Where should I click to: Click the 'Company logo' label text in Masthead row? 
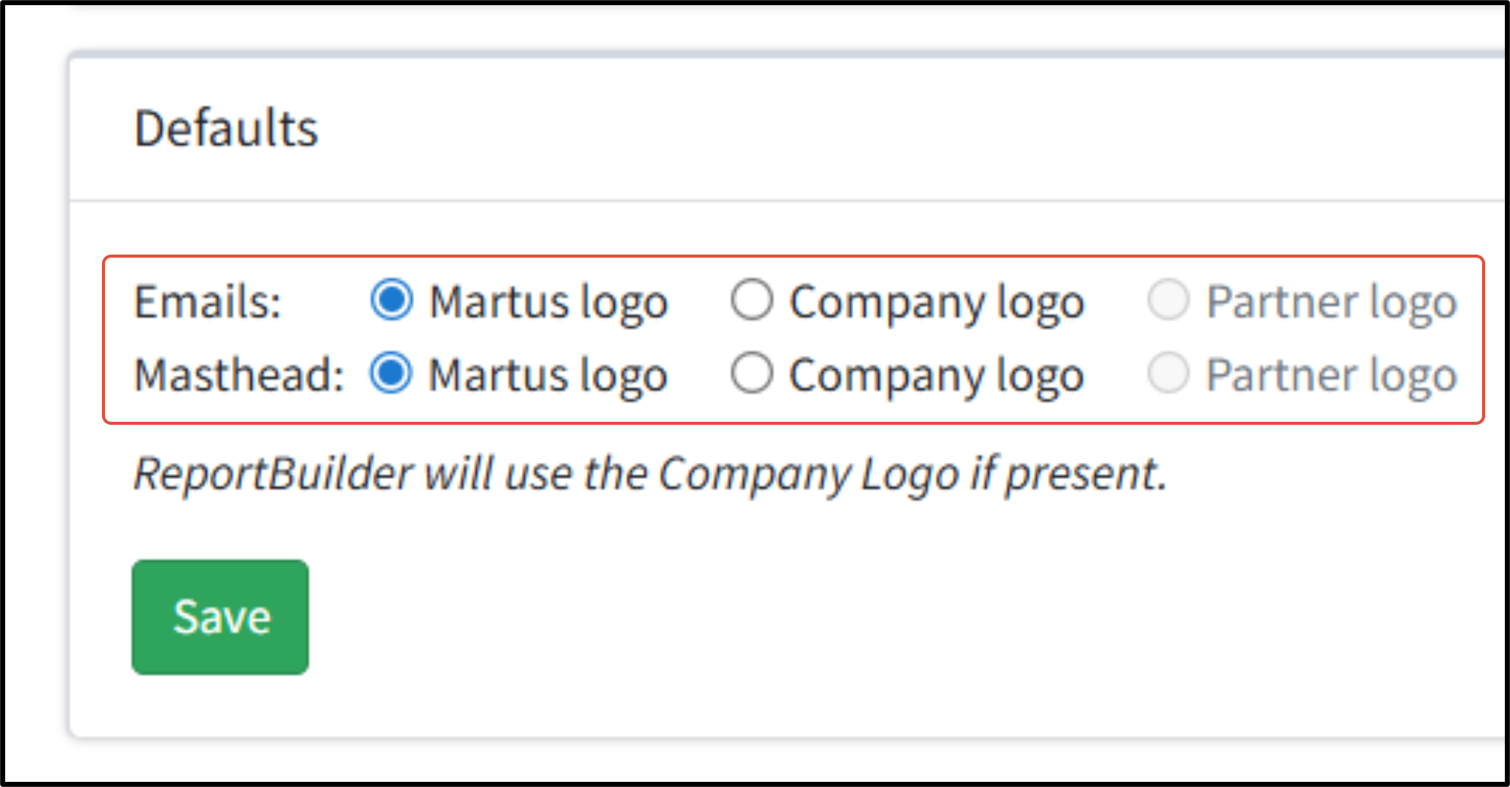click(937, 376)
